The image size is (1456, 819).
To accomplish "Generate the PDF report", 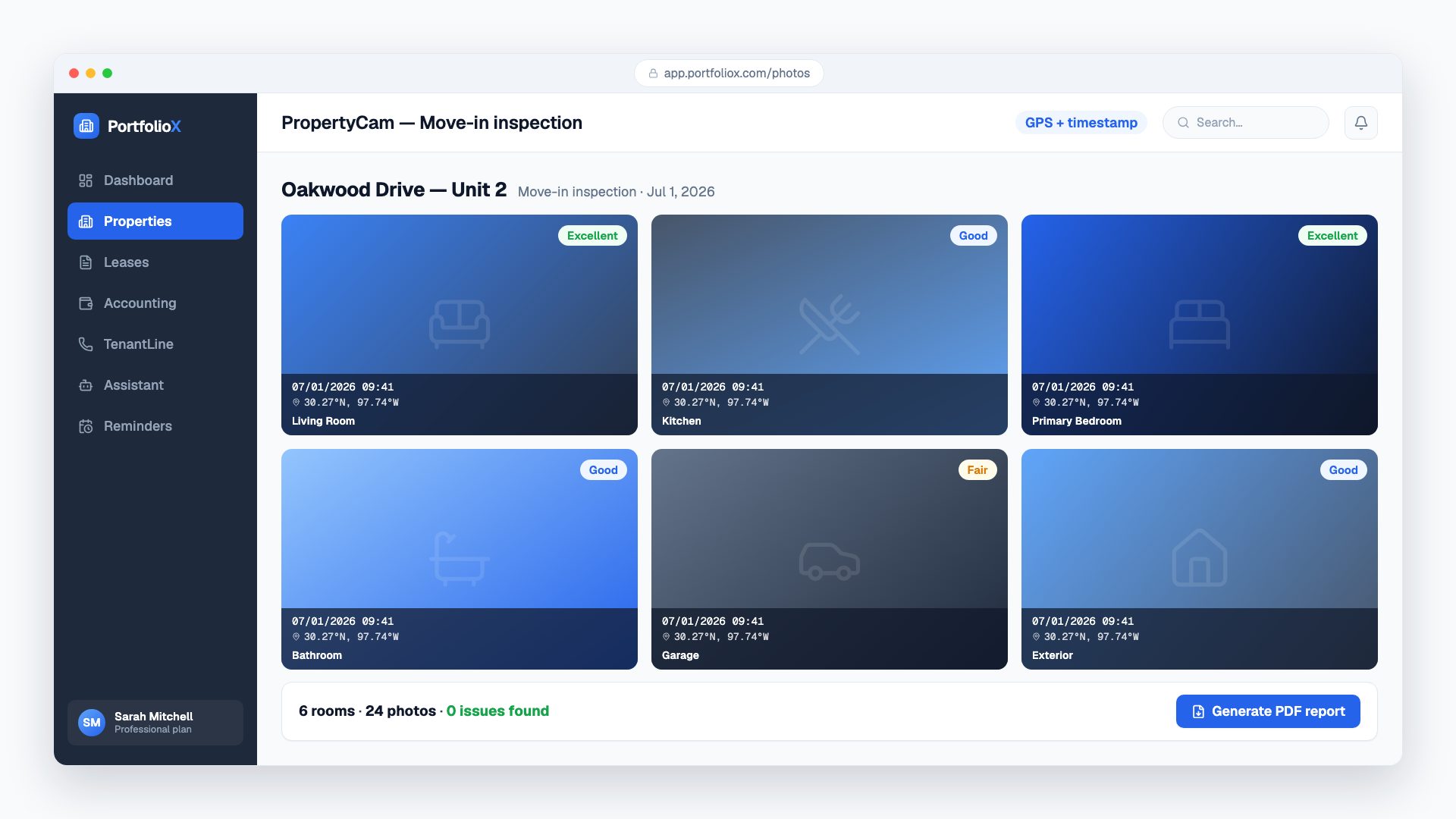I will (1268, 711).
